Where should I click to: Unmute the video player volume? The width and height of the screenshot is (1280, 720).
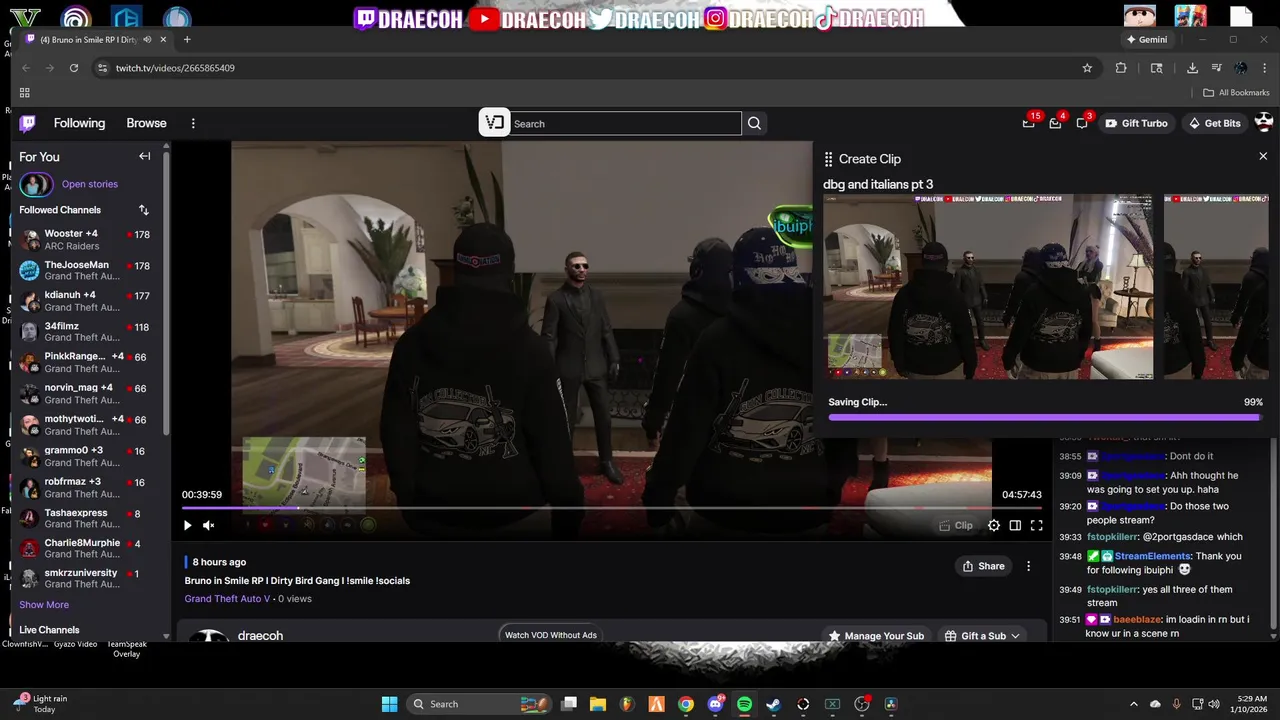click(x=209, y=525)
